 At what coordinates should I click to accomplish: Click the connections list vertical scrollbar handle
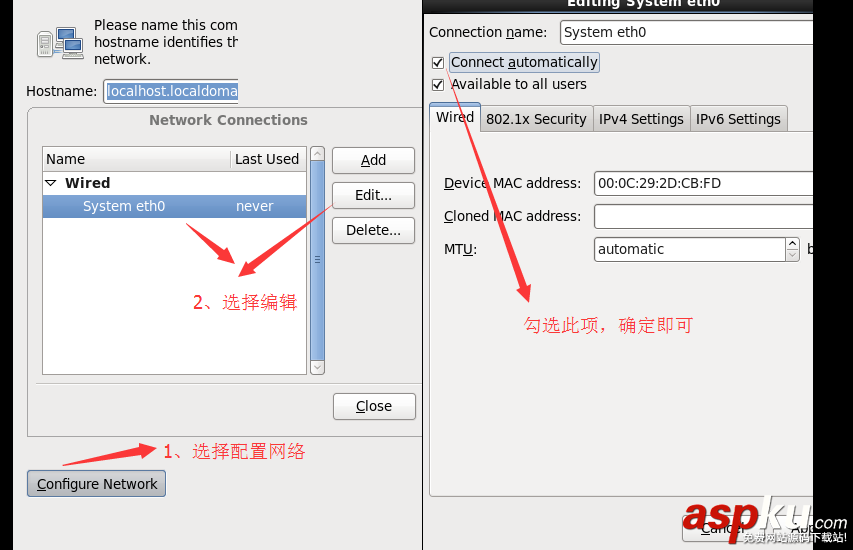click(318, 260)
